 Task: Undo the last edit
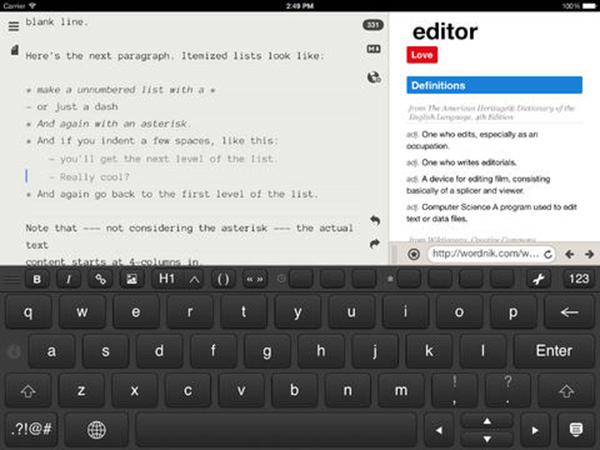tap(375, 220)
